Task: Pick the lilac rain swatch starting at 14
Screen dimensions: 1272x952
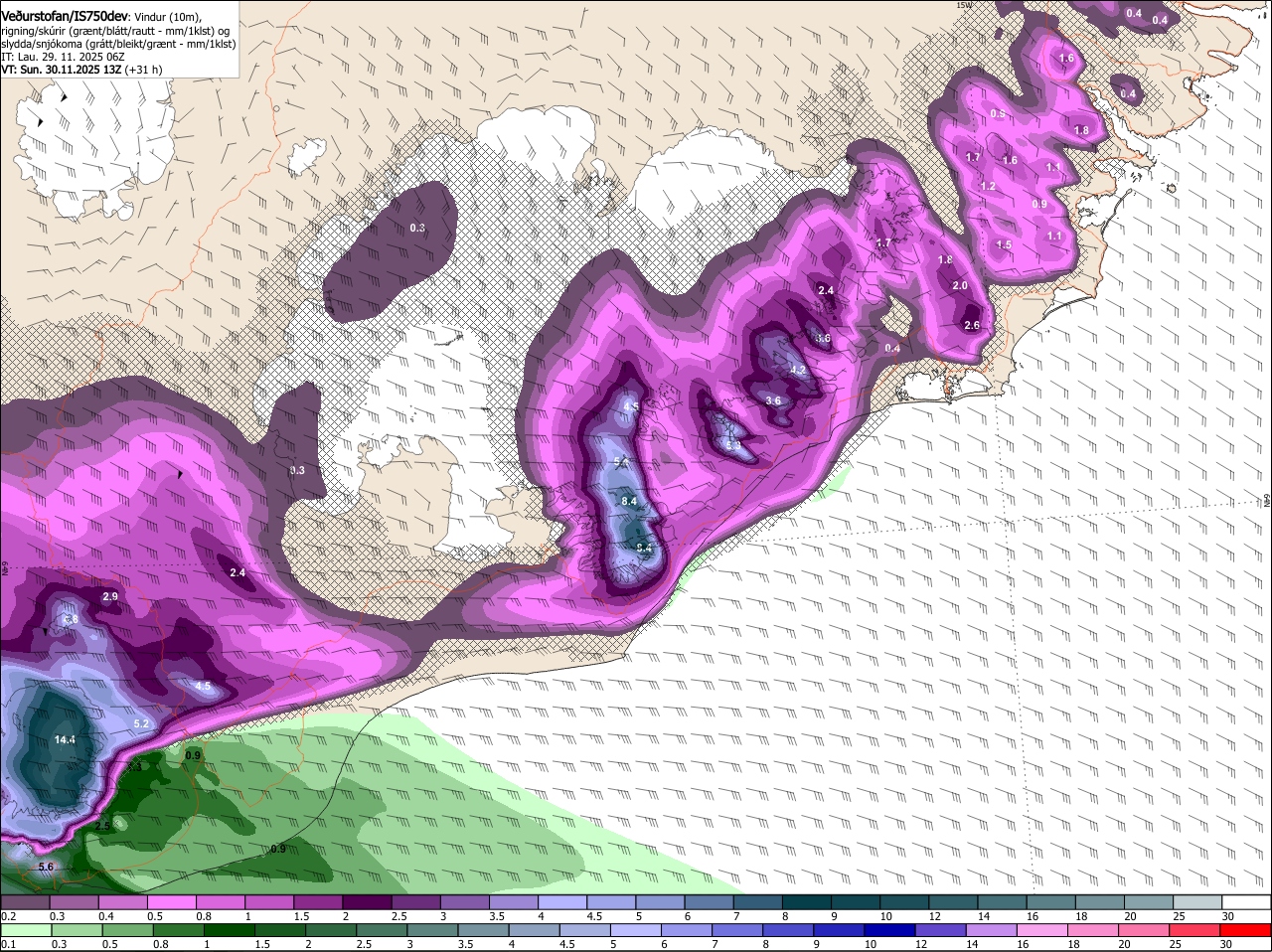Action: click(993, 930)
